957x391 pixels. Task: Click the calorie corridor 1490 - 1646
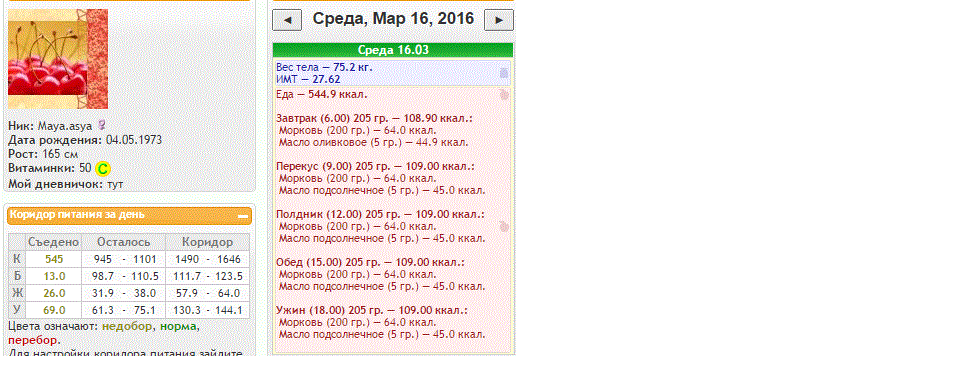[x=208, y=259]
